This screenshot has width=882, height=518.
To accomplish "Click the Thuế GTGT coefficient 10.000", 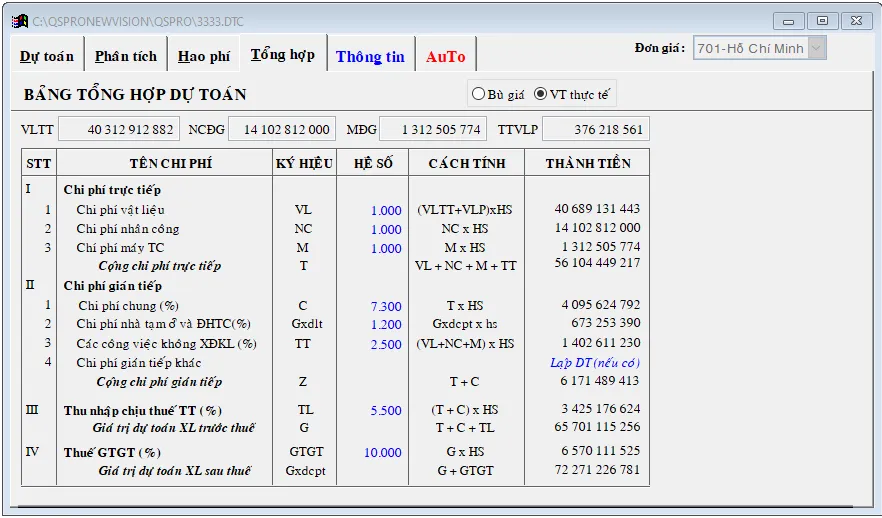I will (383, 452).
